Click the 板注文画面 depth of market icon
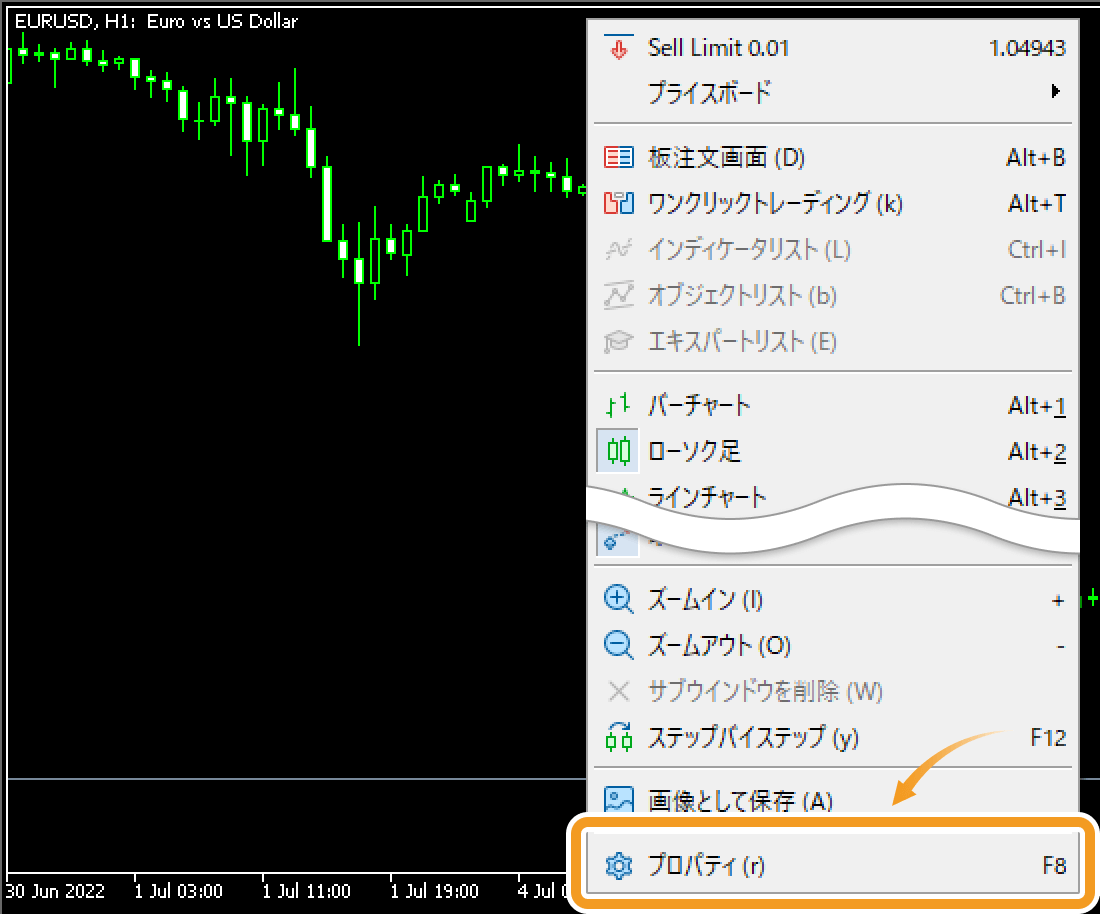Image resolution: width=1100 pixels, height=914 pixels. click(x=619, y=157)
